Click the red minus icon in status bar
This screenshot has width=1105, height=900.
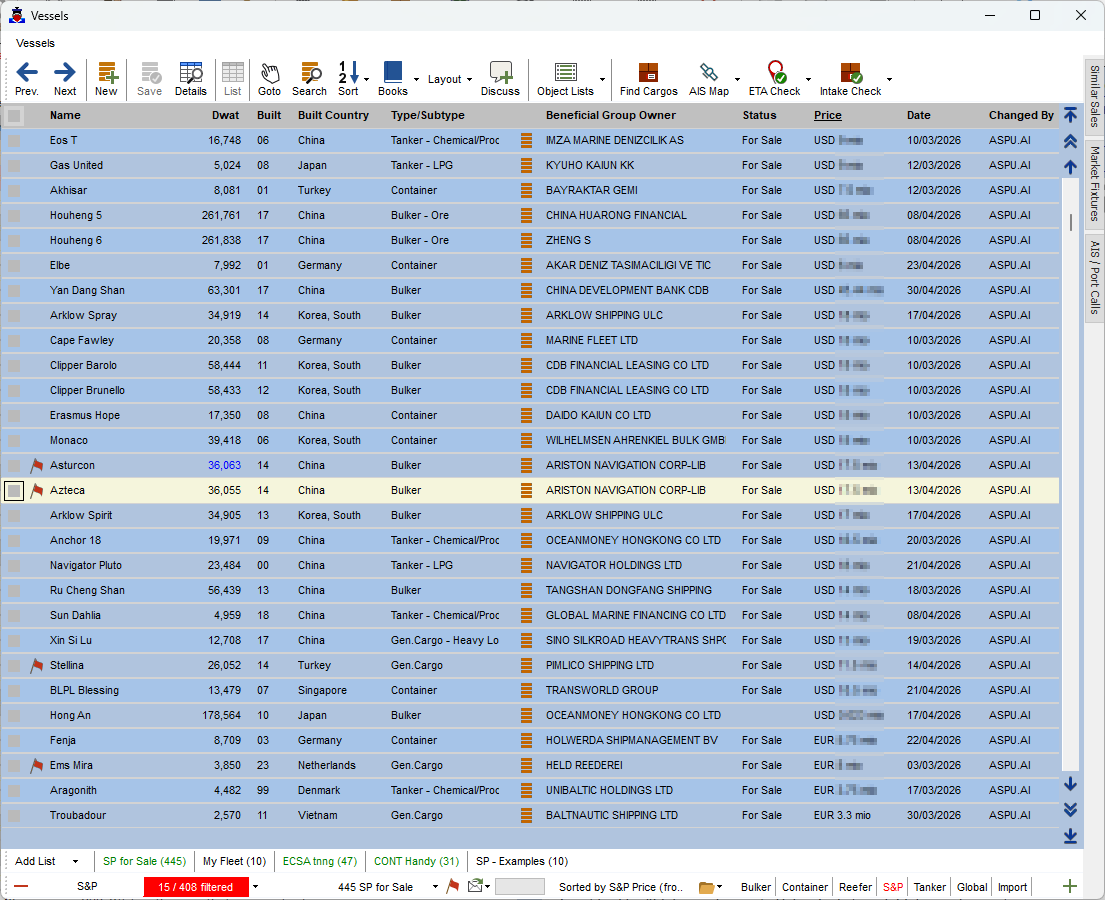pyautogui.click(x=21, y=887)
